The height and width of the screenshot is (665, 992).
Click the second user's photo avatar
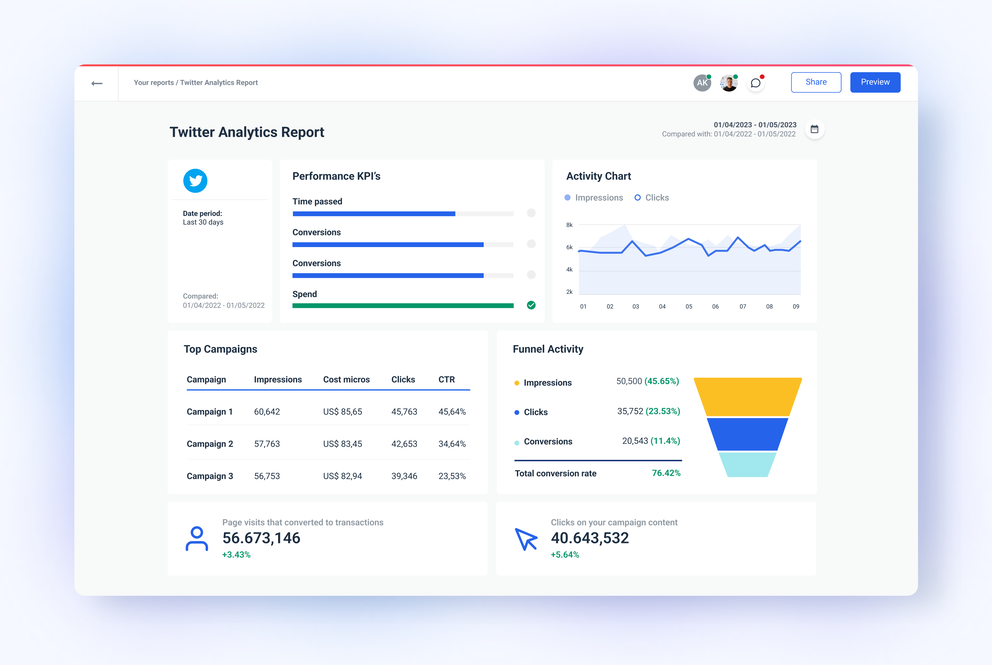(729, 83)
